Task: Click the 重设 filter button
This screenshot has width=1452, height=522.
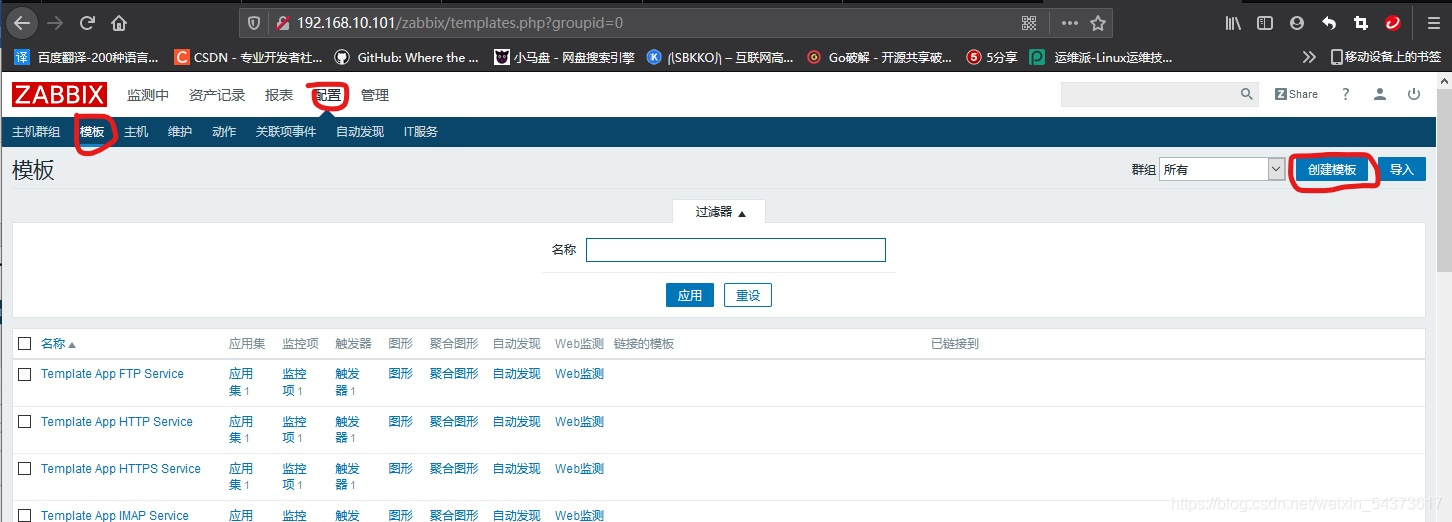Action: [748, 296]
